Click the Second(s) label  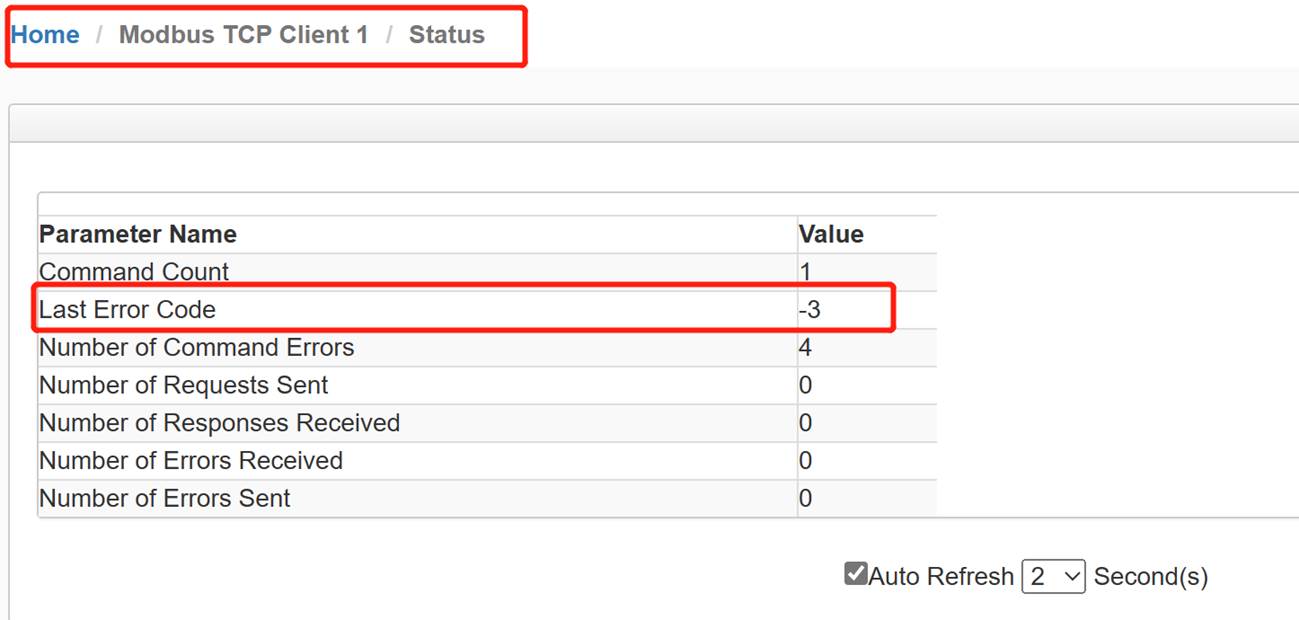1151,577
